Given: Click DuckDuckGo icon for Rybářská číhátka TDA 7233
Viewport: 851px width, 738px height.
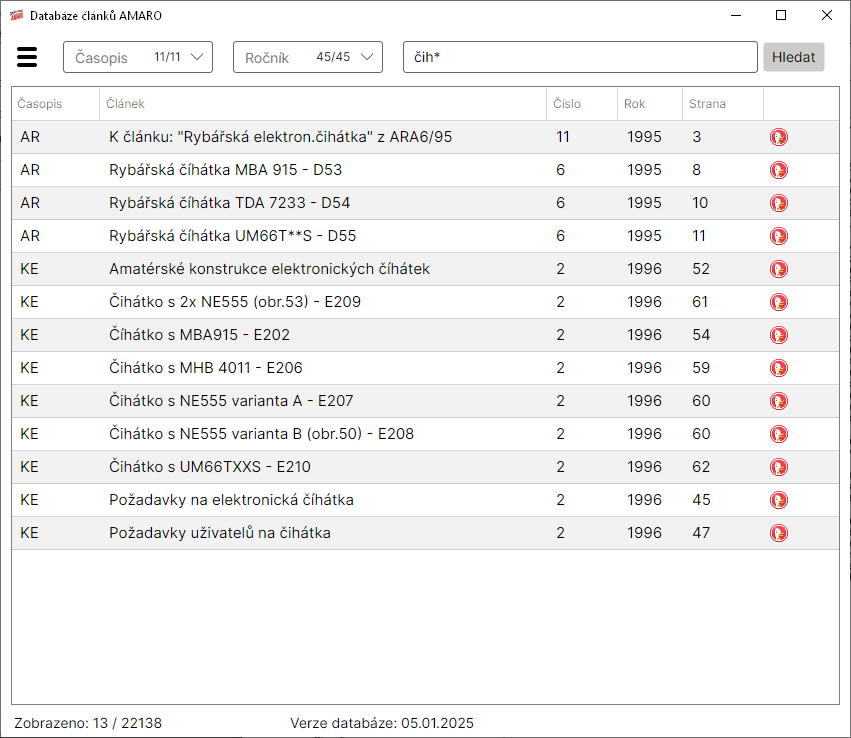Looking at the screenshot, I should tap(778, 203).
